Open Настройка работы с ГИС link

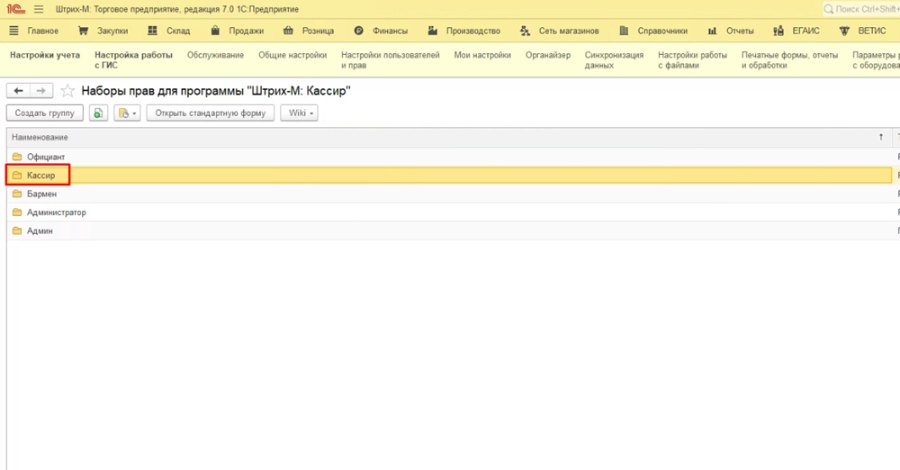pos(133,60)
